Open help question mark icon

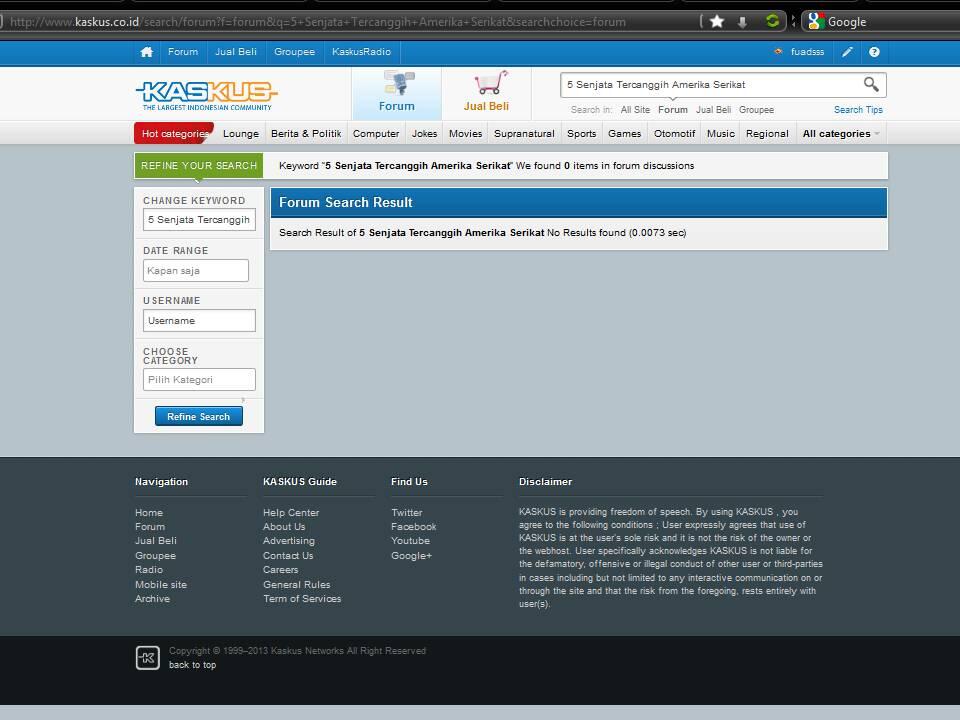pos(874,52)
